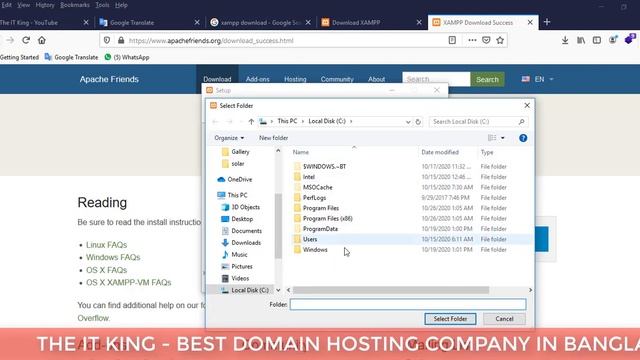640x360 pixels.
Task: Click navigation pane vertical scrollbar
Action: 278,226
